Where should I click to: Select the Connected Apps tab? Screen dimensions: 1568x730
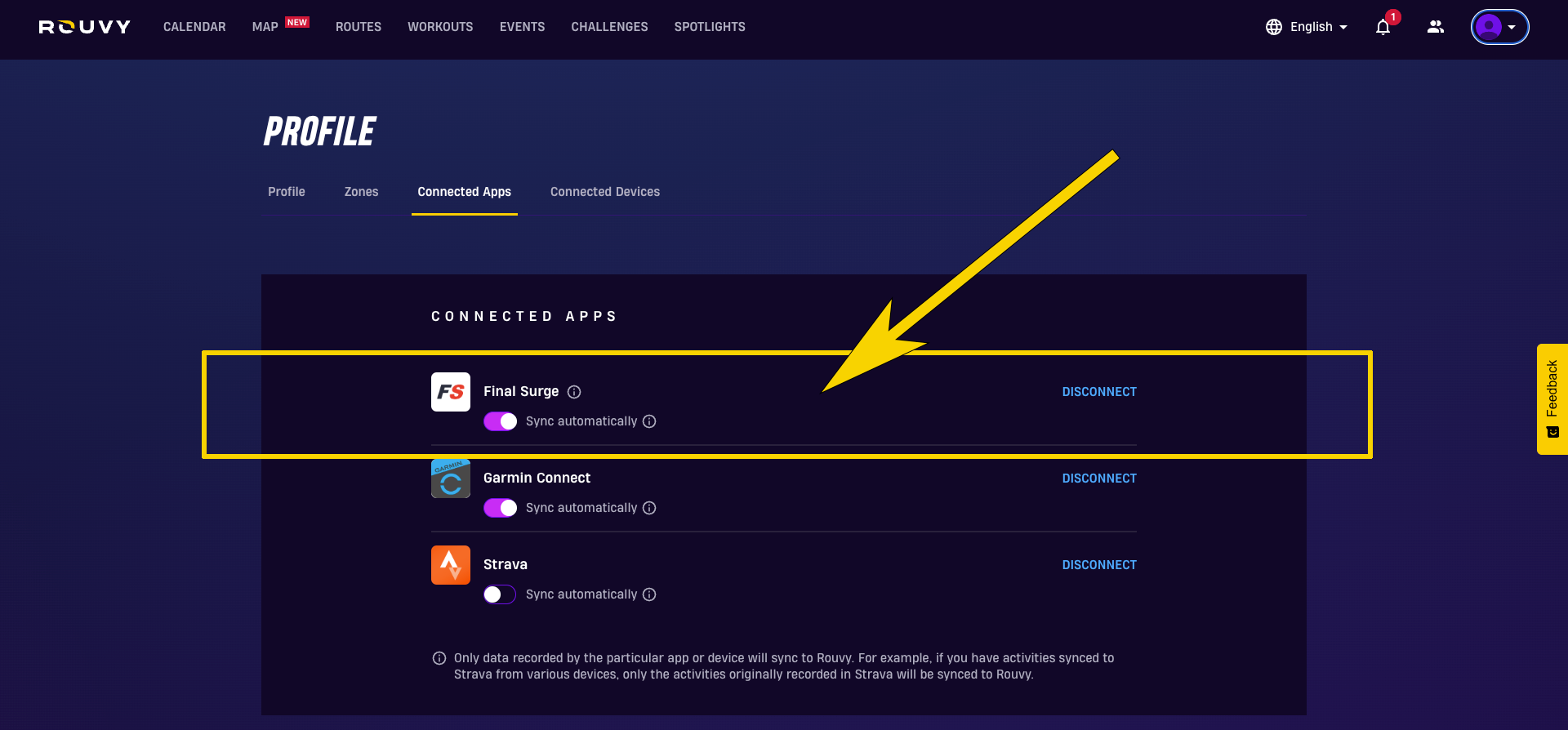465,192
